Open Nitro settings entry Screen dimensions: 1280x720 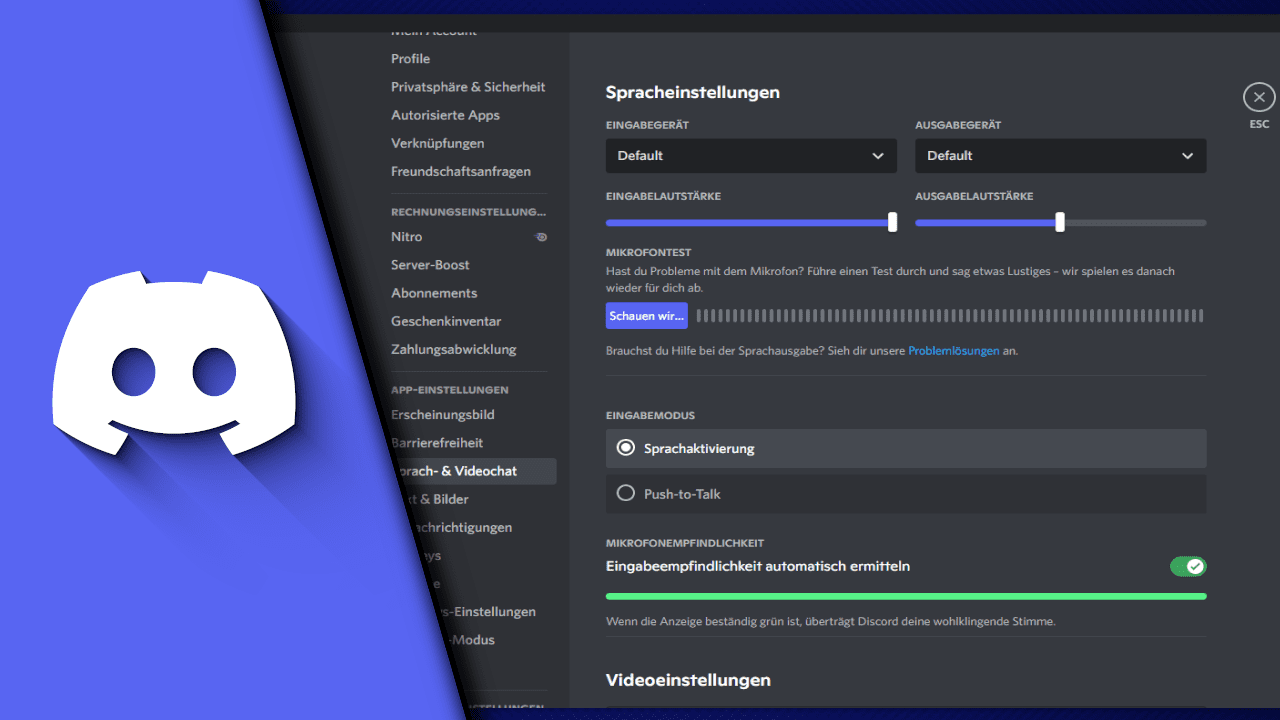(407, 237)
